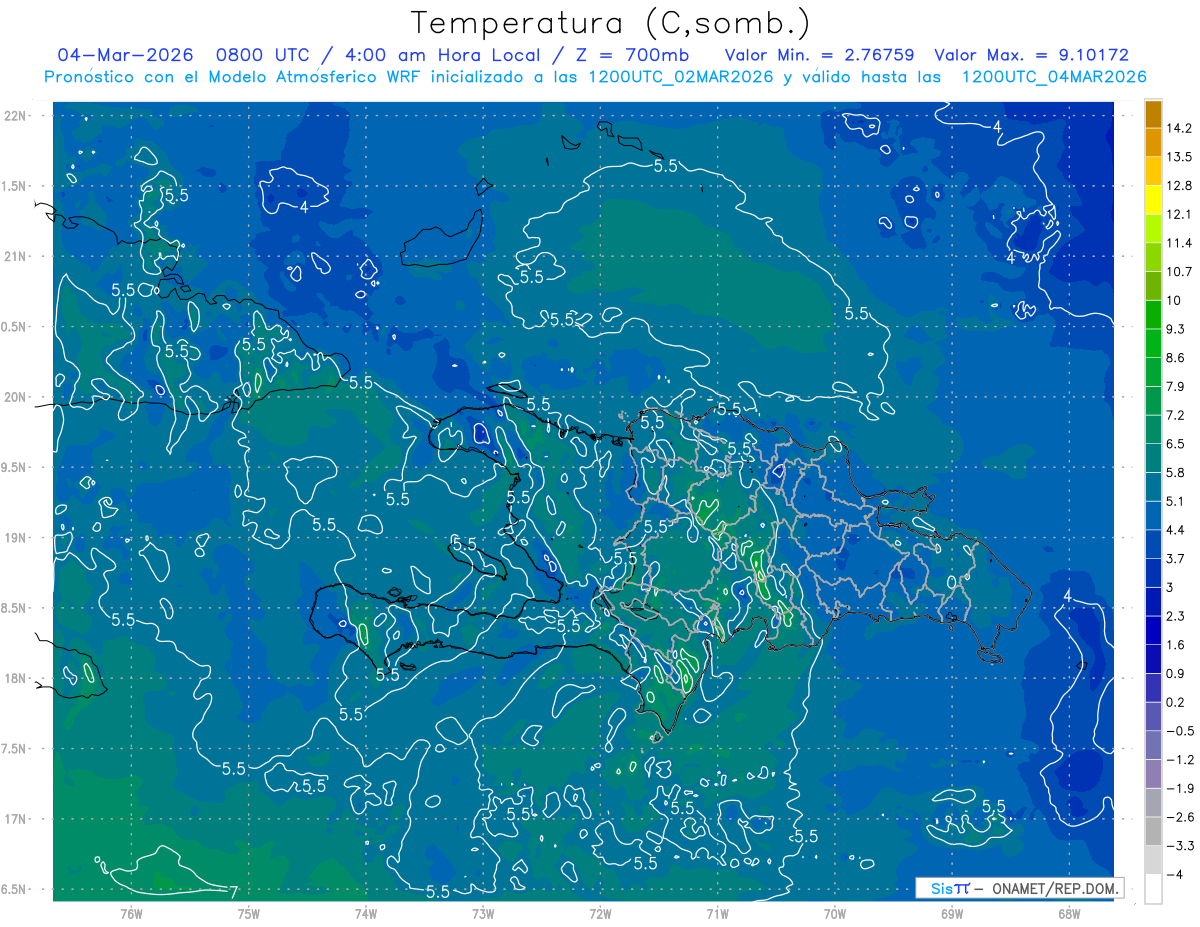Click the '68W' longitude axis label
The width and height of the screenshot is (1200, 927).
click(x=1068, y=913)
